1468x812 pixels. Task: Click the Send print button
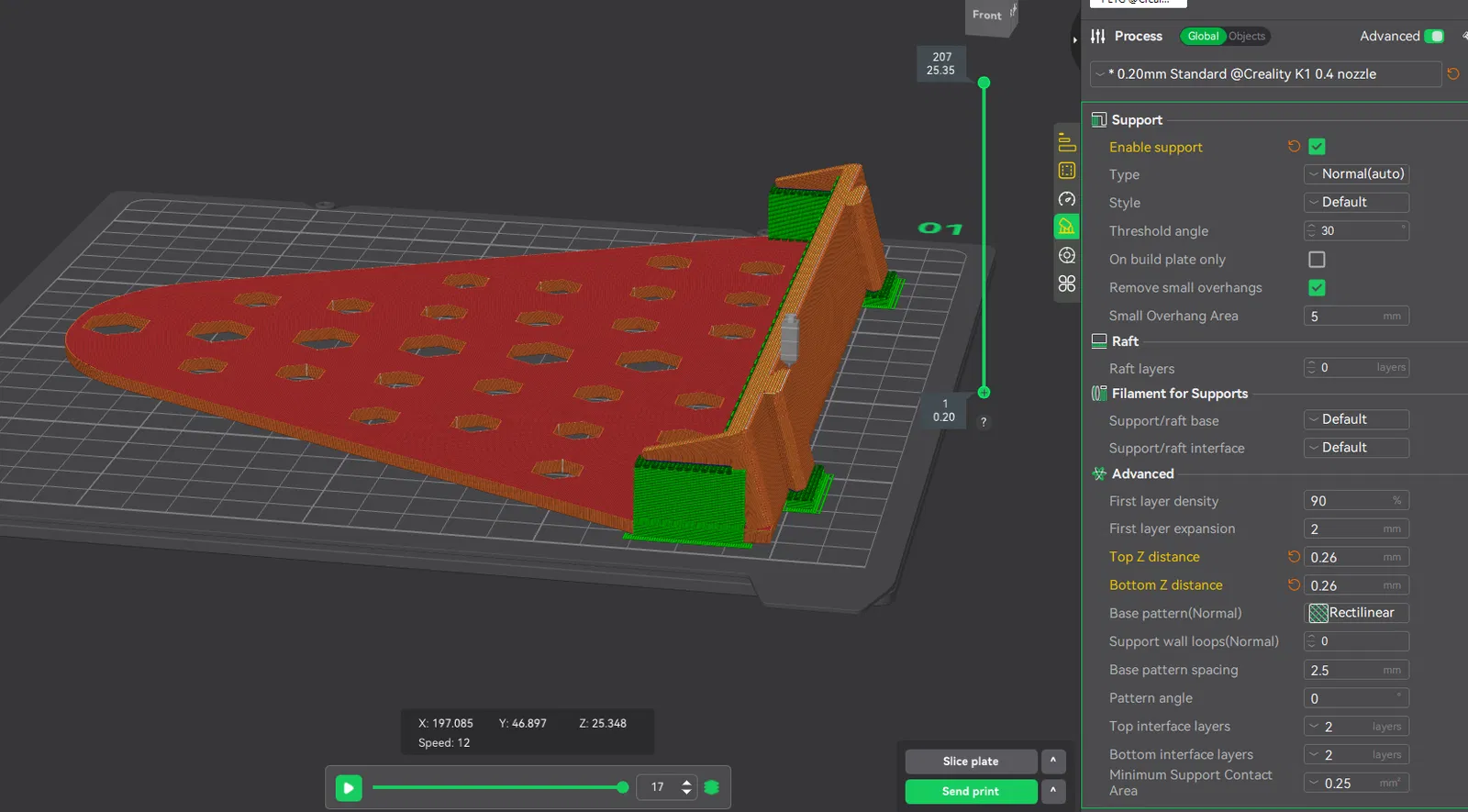click(971, 791)
